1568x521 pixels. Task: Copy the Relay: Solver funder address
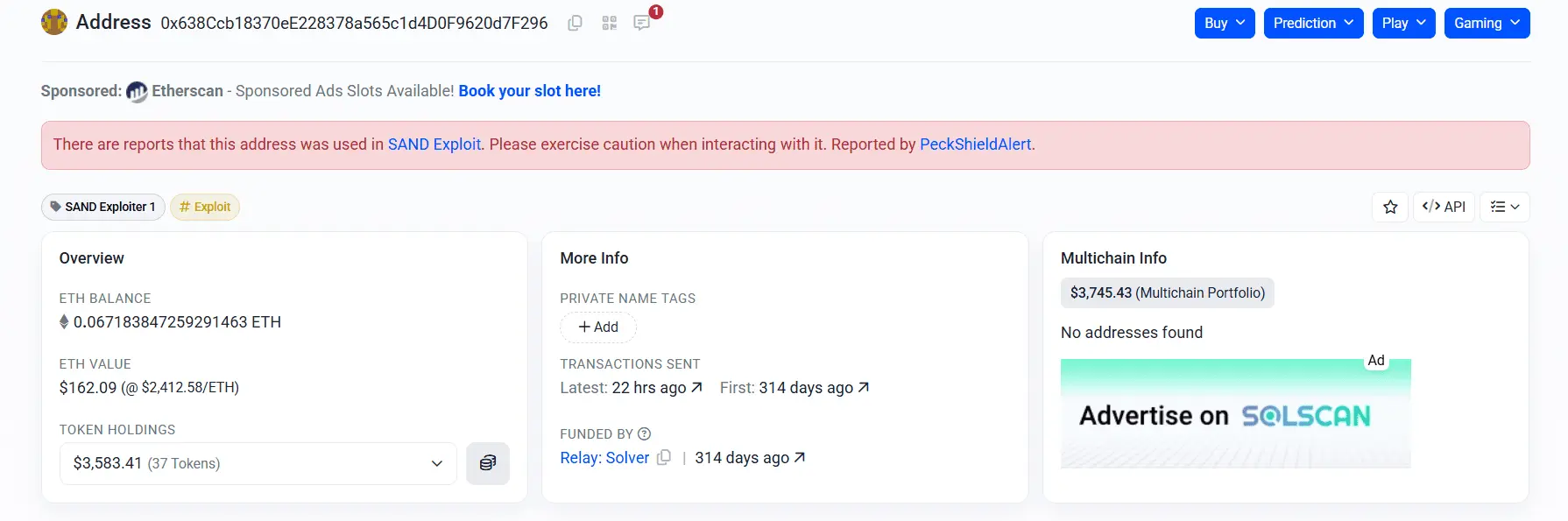click(665, 458)
